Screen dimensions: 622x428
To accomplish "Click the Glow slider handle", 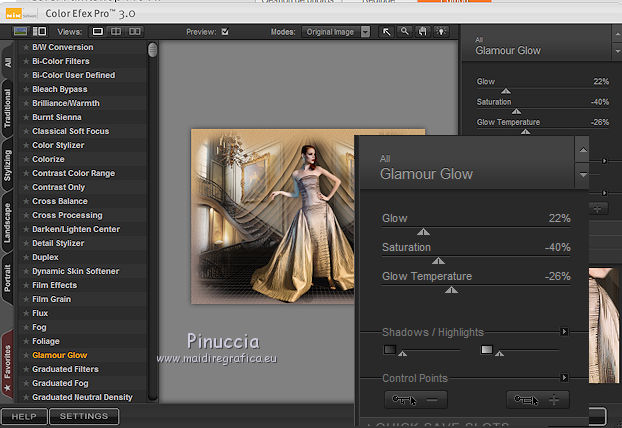I will pos(424,231).
